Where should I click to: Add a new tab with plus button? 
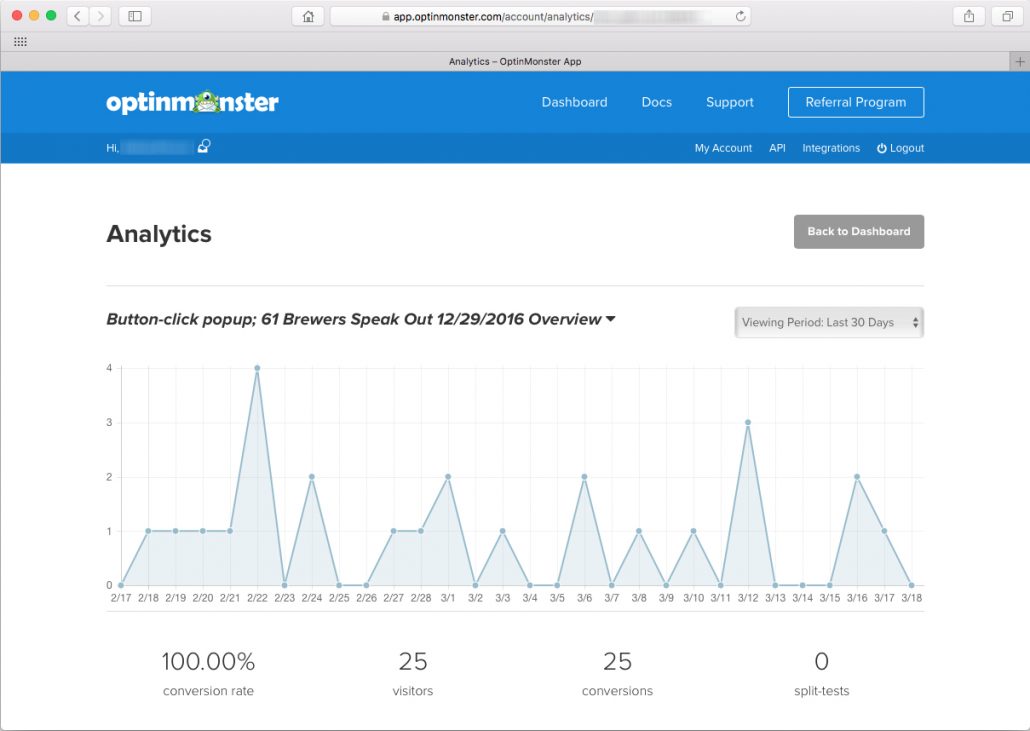pyautogui.click(x=1019, y=62)
